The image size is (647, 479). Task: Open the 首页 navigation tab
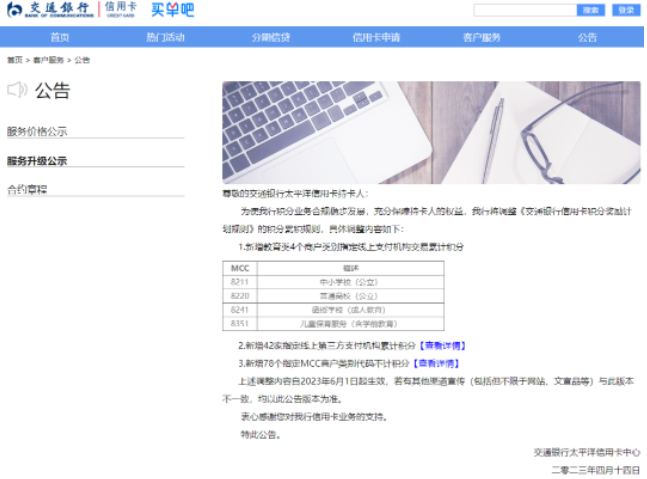click(x=60, y=37)
